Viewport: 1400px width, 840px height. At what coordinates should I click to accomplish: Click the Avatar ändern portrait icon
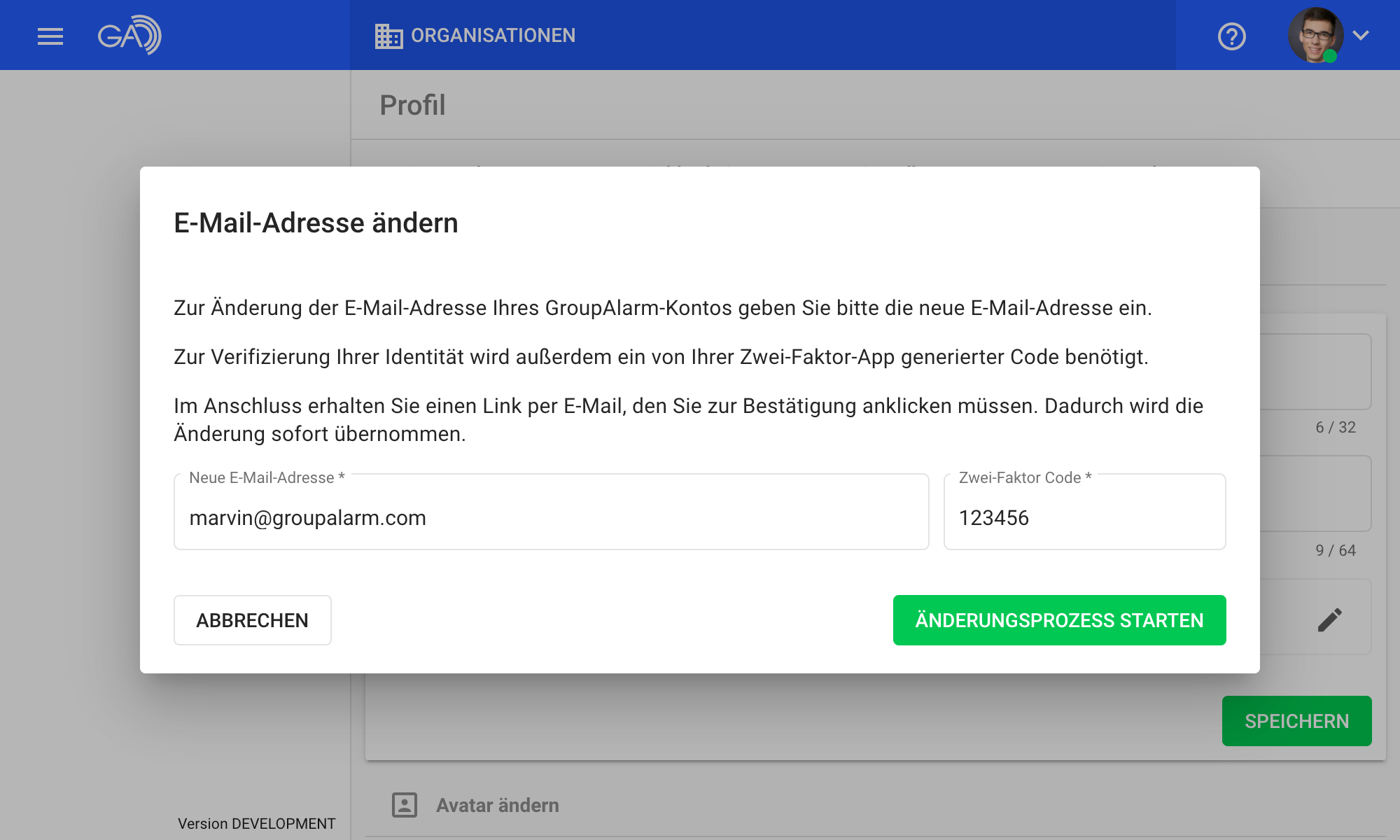[405, 805]
